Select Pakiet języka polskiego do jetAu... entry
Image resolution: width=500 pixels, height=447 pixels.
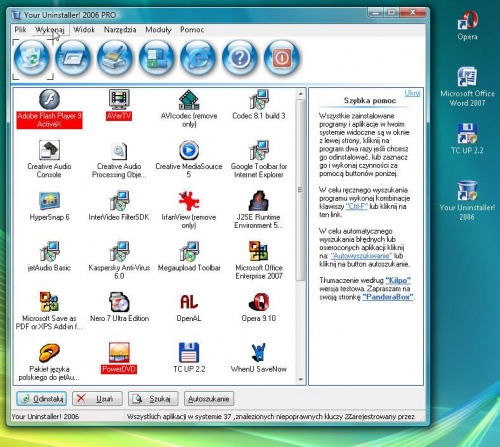49,362
